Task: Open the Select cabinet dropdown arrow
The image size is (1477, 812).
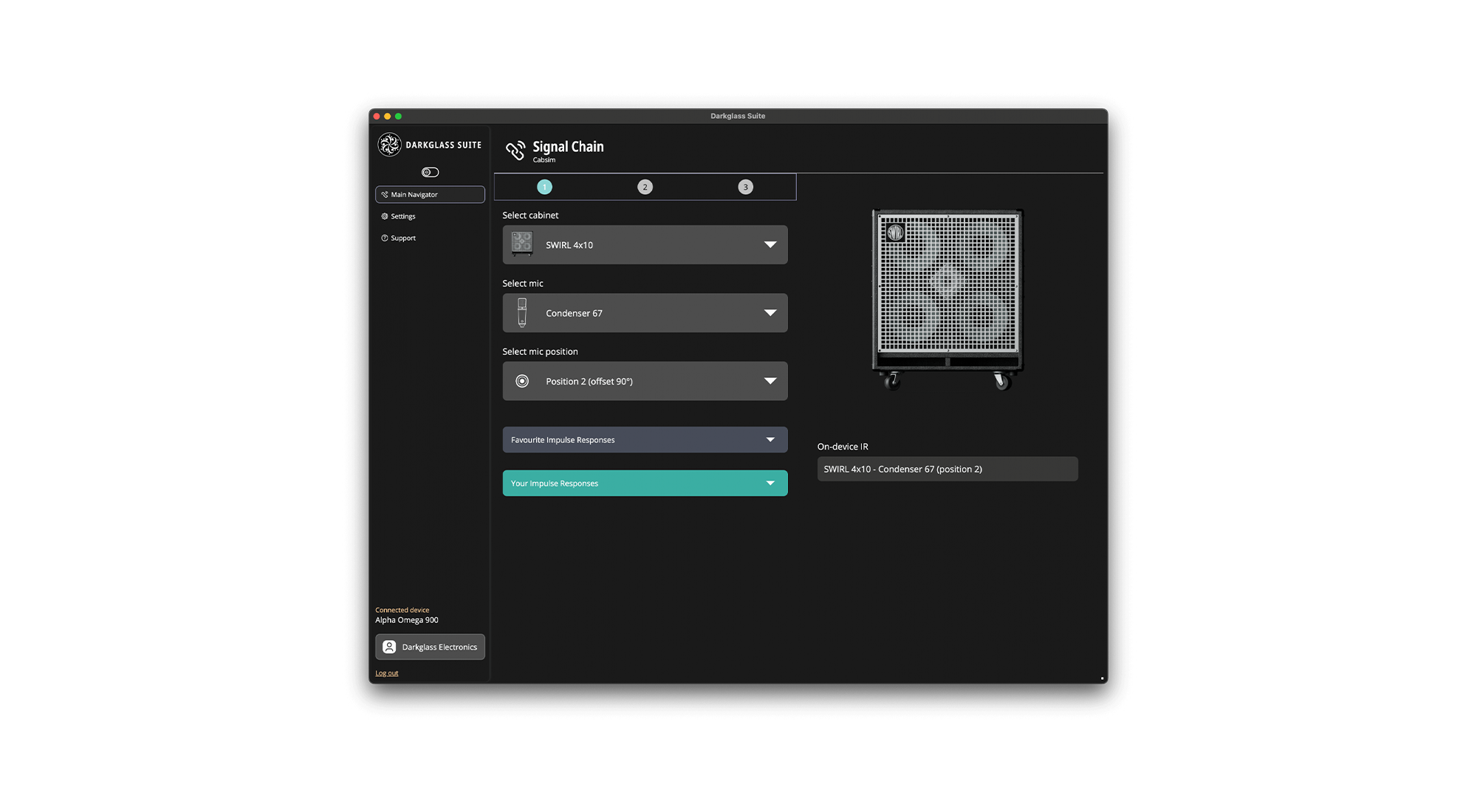Action: (770, 244)
